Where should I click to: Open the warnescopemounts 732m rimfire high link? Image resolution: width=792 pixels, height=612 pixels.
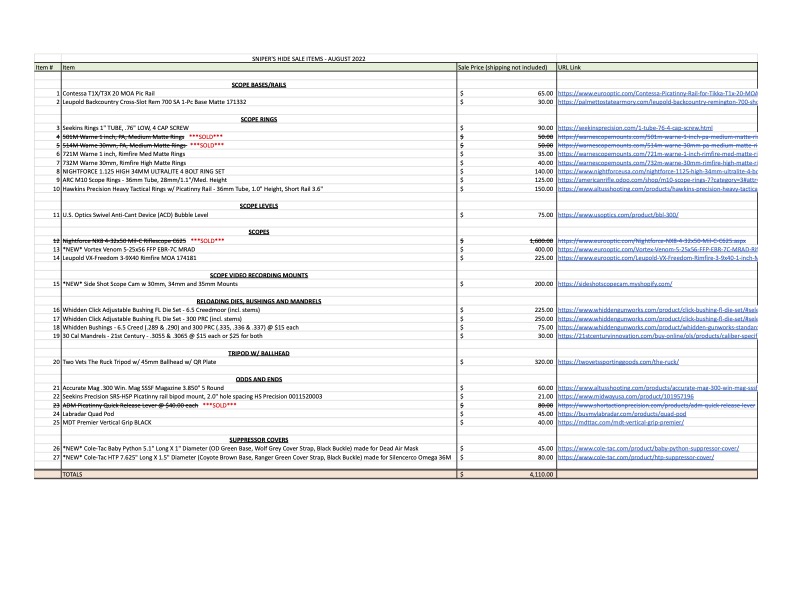coord(657,163)
